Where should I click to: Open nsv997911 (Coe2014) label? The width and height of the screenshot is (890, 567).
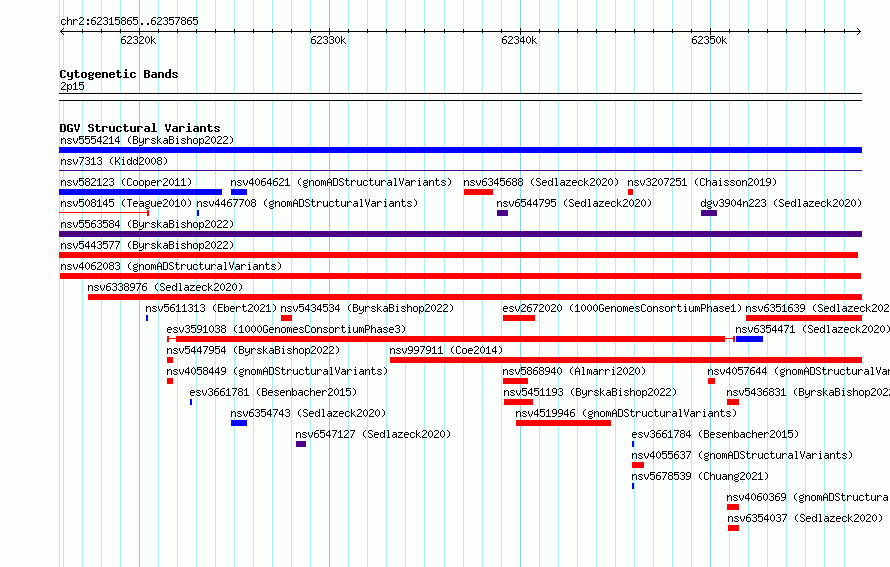click(x=446, y=350)
